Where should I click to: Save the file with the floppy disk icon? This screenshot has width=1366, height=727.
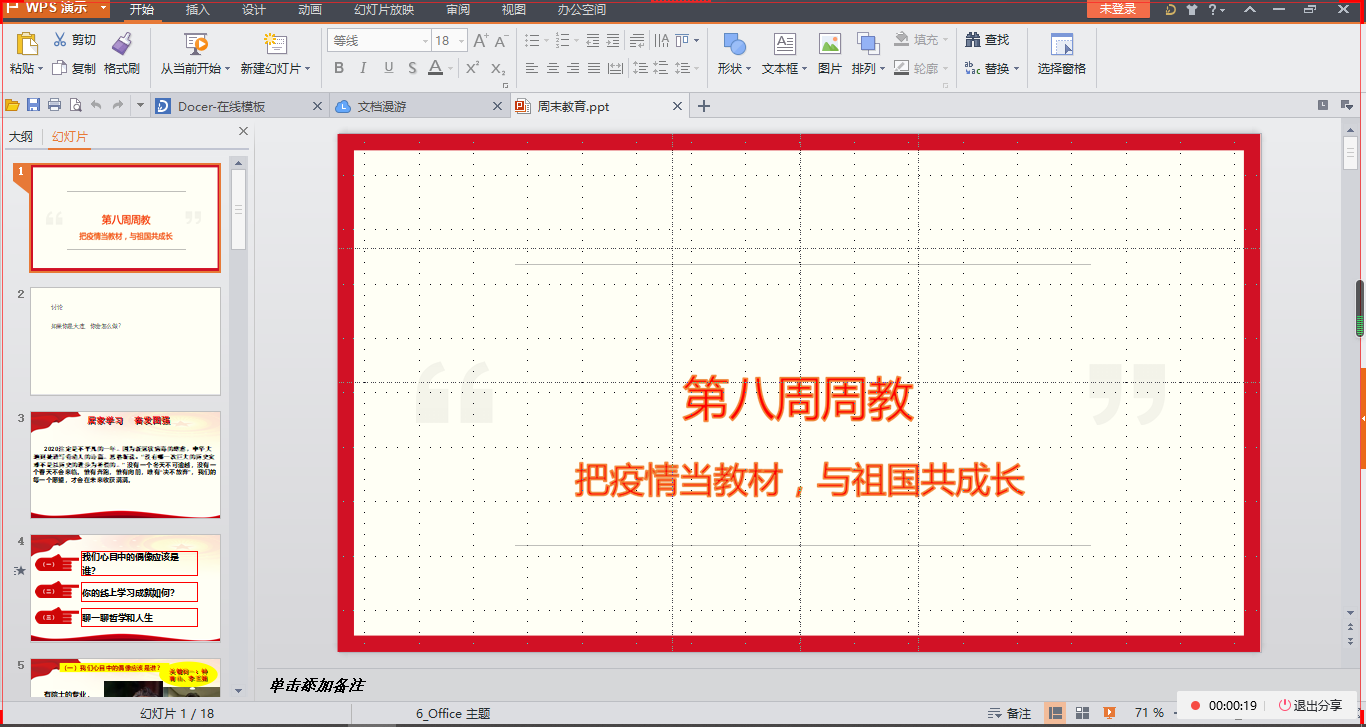point(33,106)
